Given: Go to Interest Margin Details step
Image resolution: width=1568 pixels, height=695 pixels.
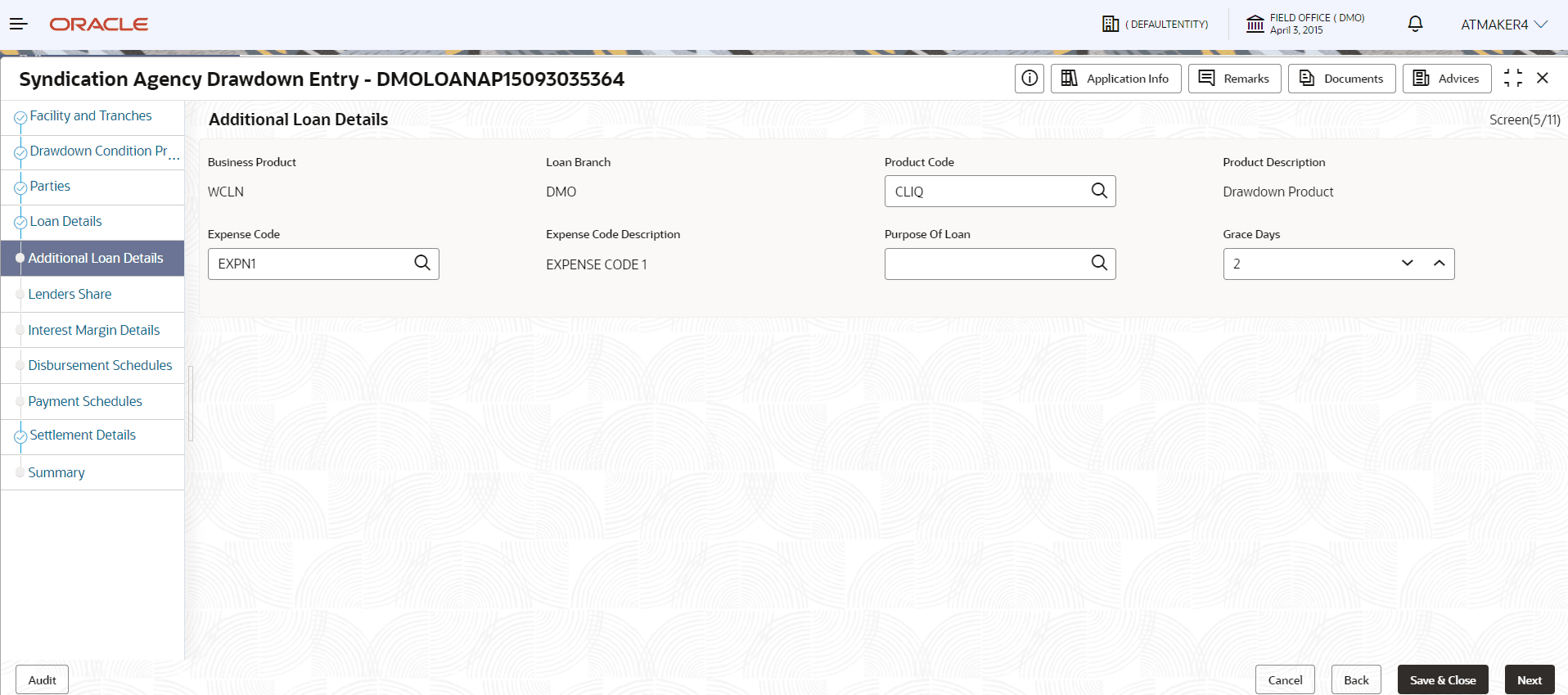Looking at the screenshot, I should pos(93,330).
